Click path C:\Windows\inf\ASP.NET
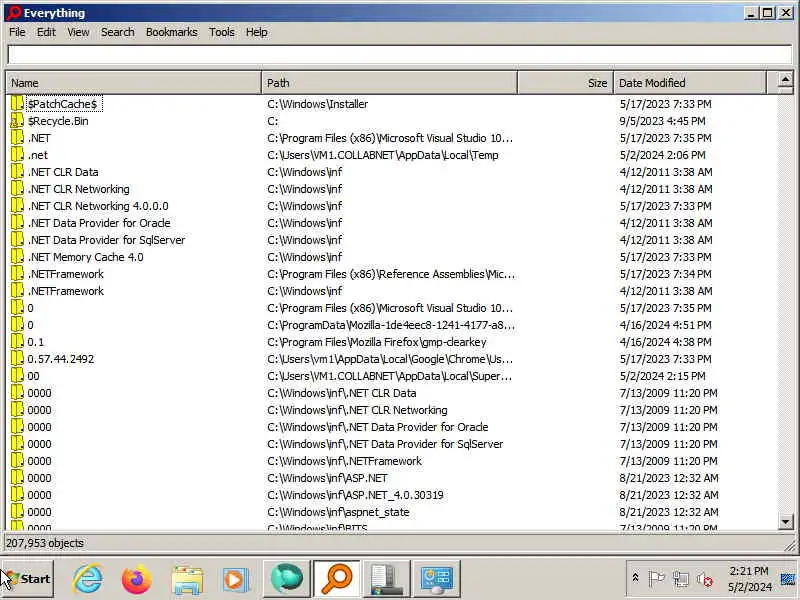The height and width of the screenshot is (600, 800). click(327, 478)
